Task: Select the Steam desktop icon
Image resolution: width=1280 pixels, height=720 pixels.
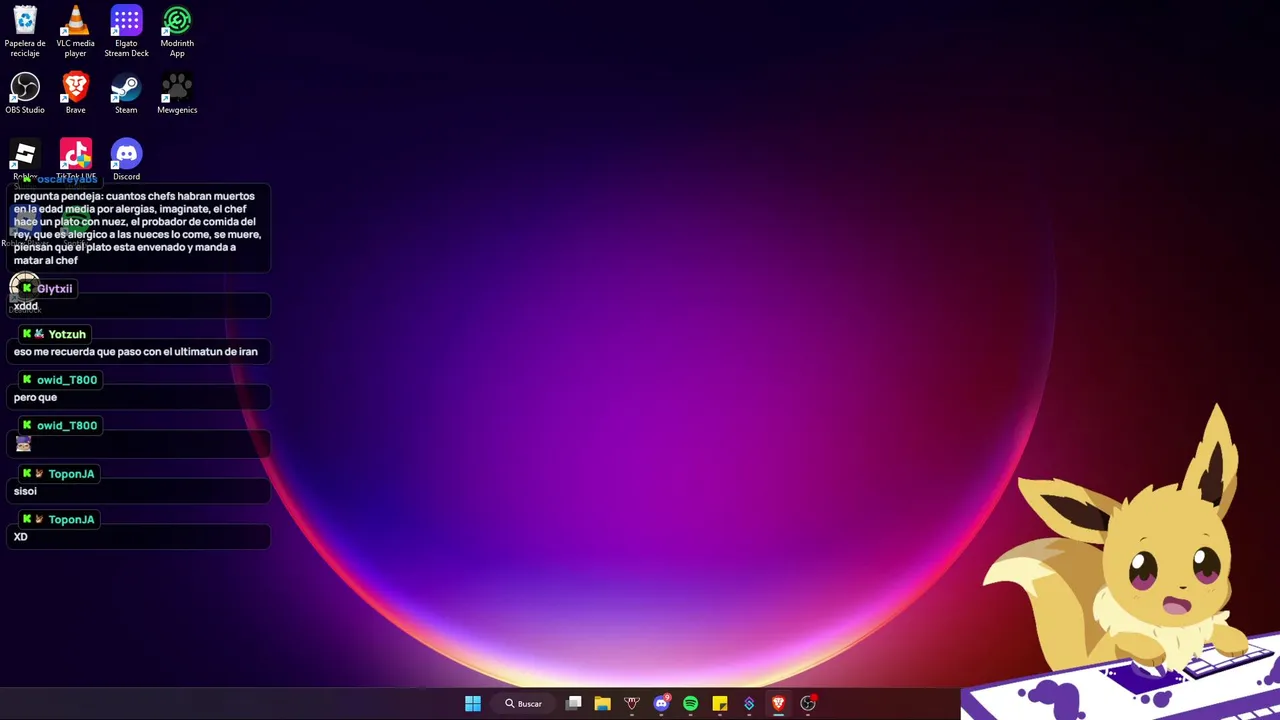Action: tap(126, 93)
